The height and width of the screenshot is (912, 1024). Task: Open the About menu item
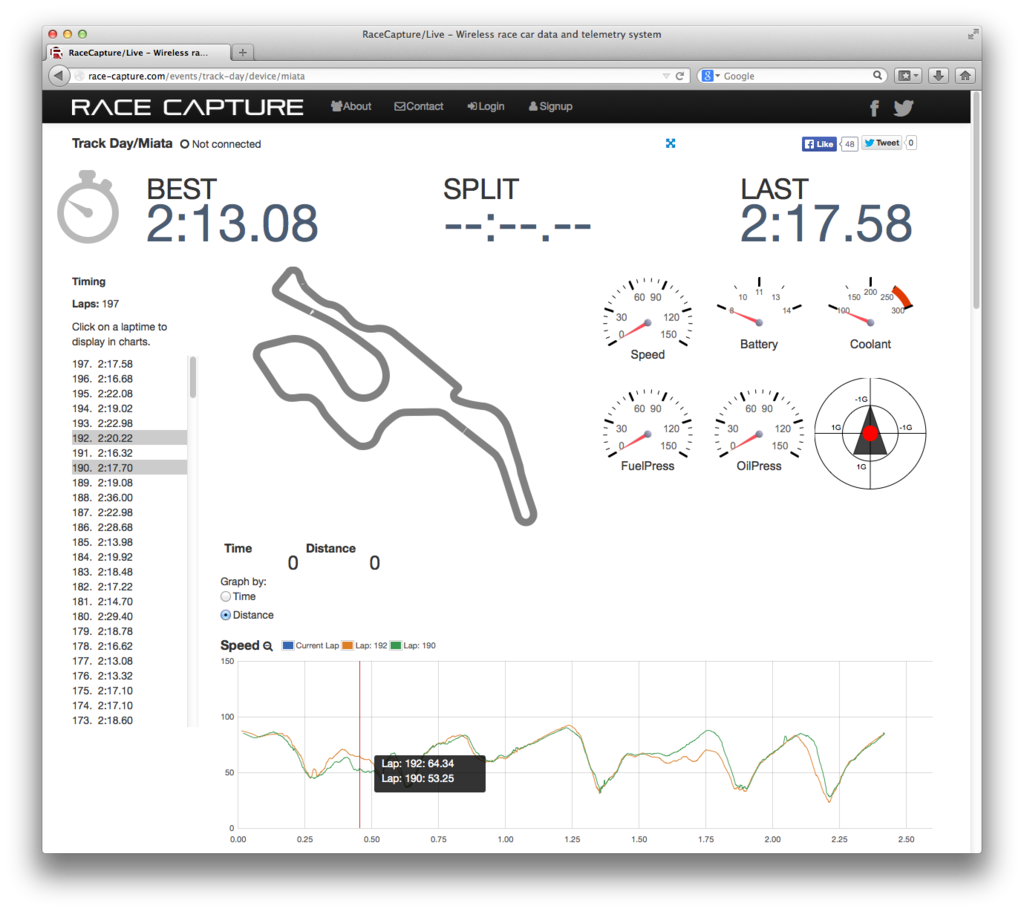(351, 106)
